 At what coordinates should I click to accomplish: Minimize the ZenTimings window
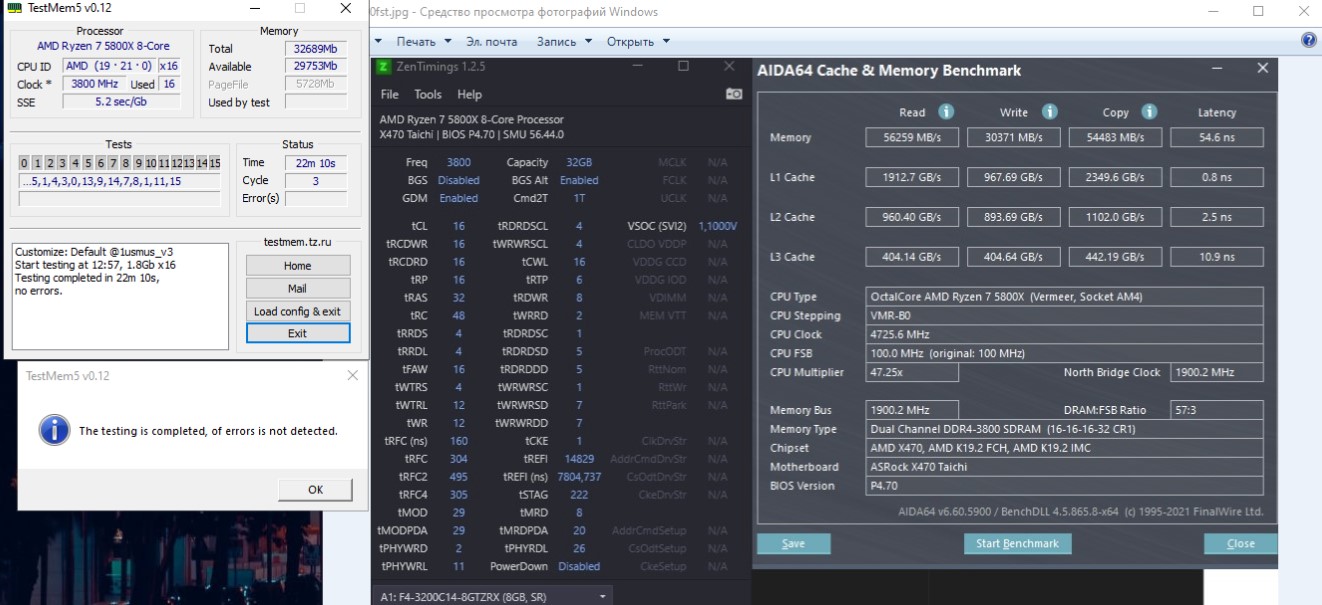(x=636, y=66)
